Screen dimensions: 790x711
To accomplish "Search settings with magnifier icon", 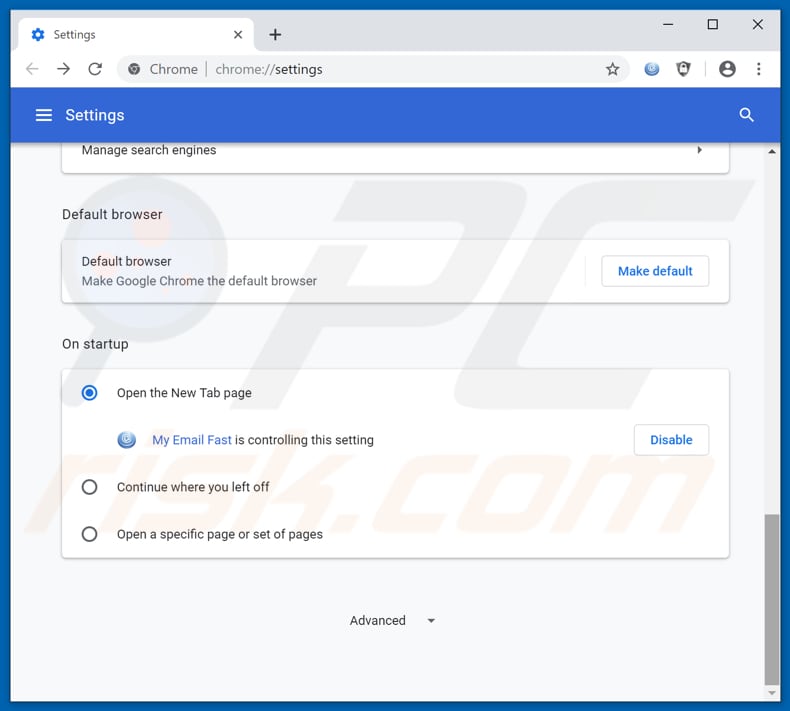I will coord(746,115).
